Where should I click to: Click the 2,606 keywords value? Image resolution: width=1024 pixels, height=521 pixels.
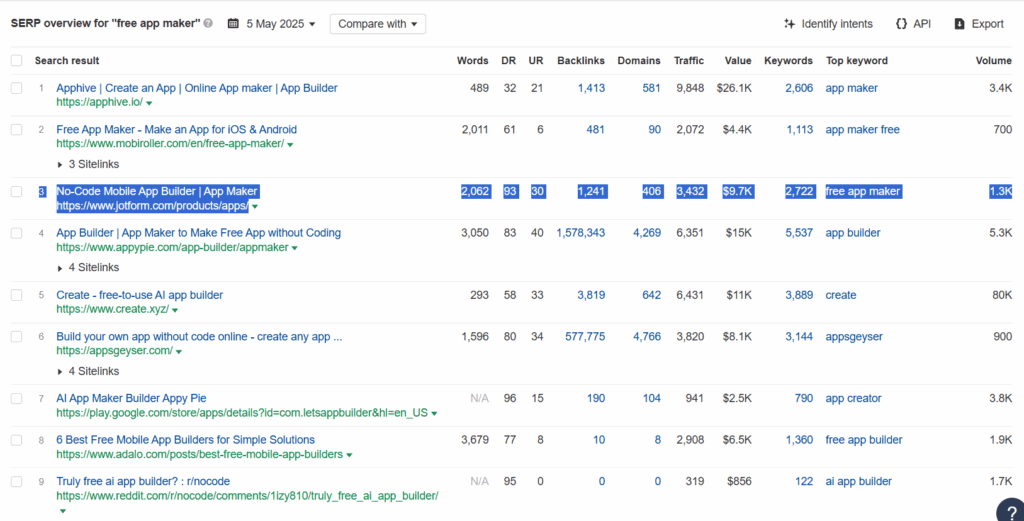pos(799,88)
